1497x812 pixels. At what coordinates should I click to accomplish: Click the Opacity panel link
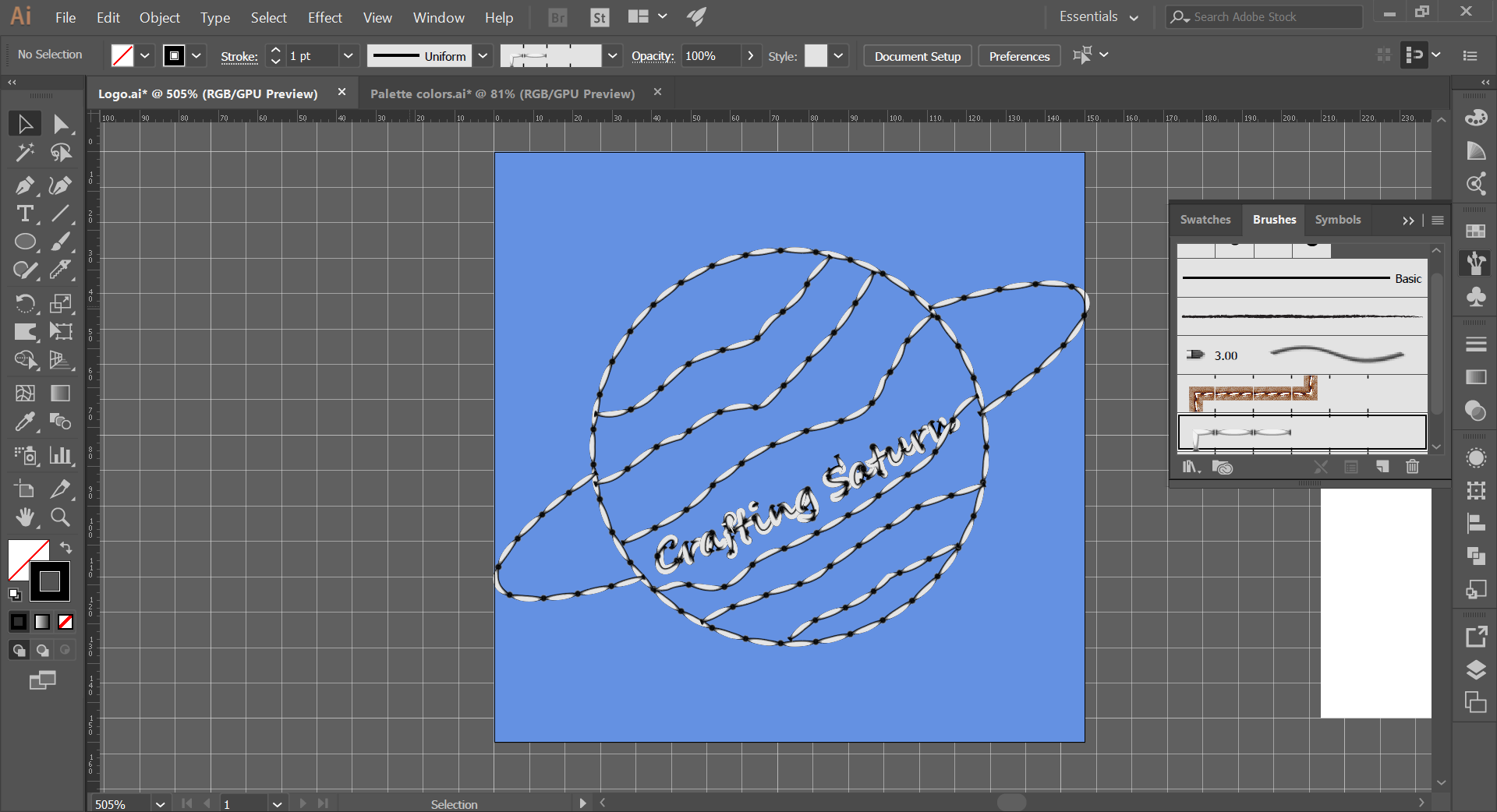click(653, 56)
